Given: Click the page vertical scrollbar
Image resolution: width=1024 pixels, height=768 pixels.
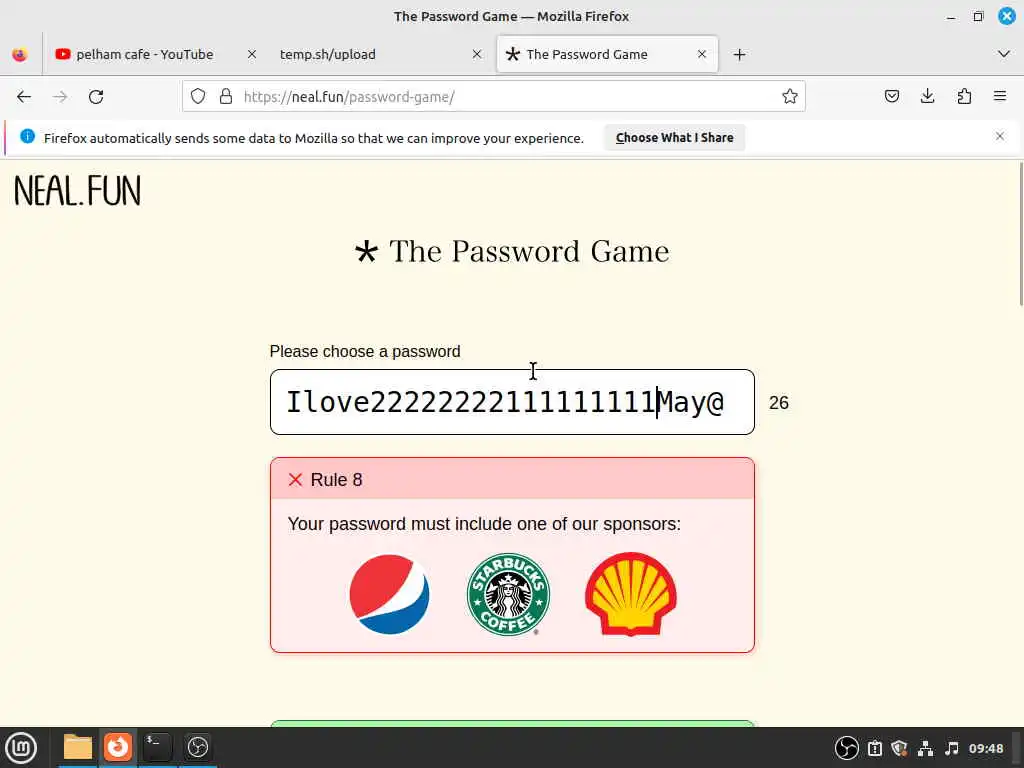Looking at the screenshot, I should click(1020, 236).
